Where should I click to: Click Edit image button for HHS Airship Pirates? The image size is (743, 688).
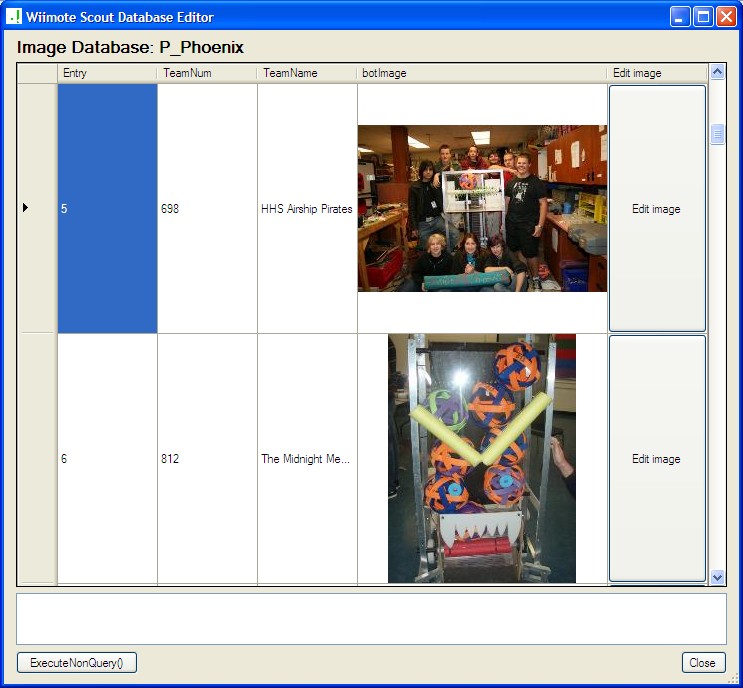point(657,208)
